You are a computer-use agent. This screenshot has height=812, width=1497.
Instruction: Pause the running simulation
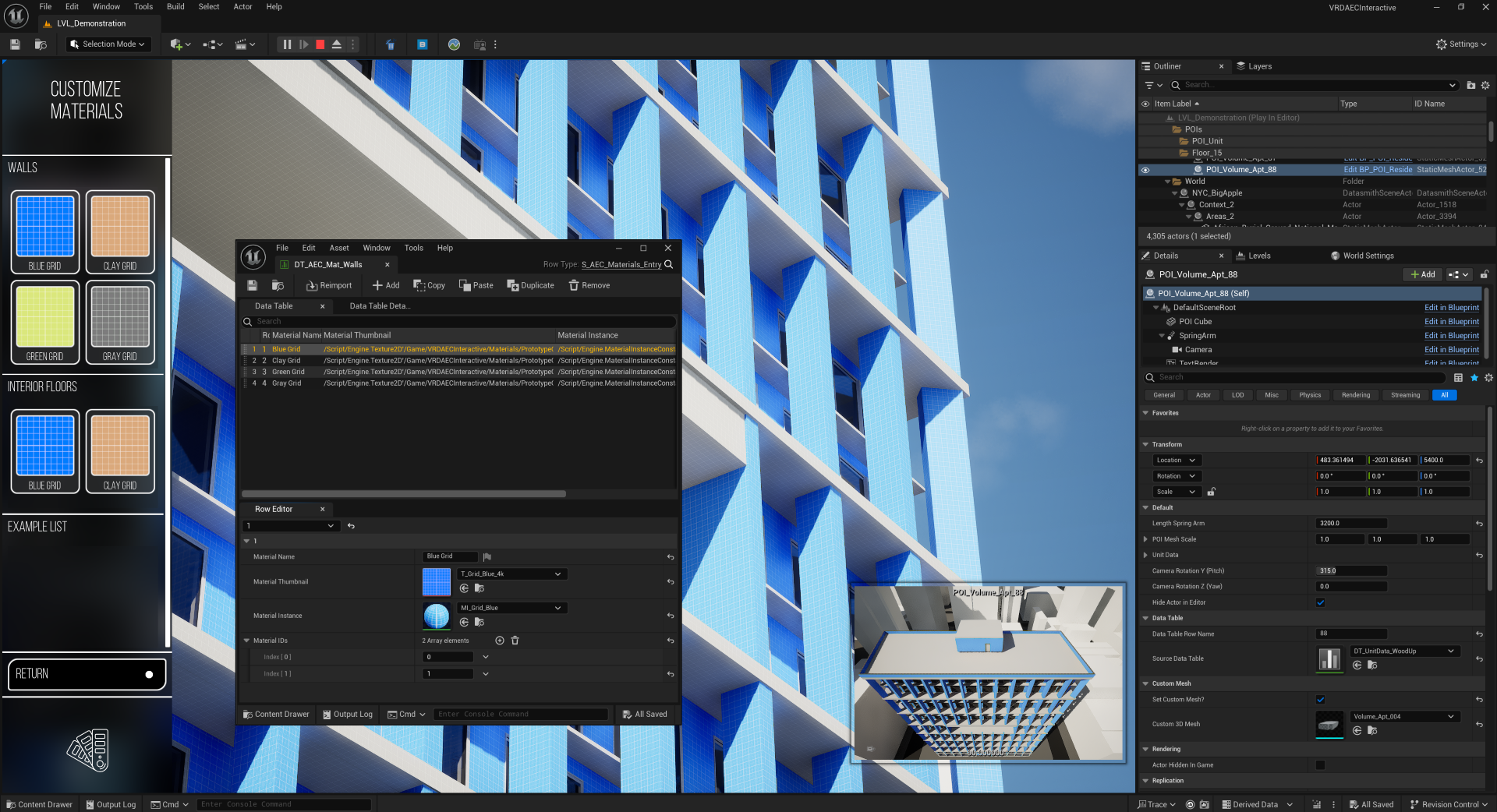click(287, 44)
